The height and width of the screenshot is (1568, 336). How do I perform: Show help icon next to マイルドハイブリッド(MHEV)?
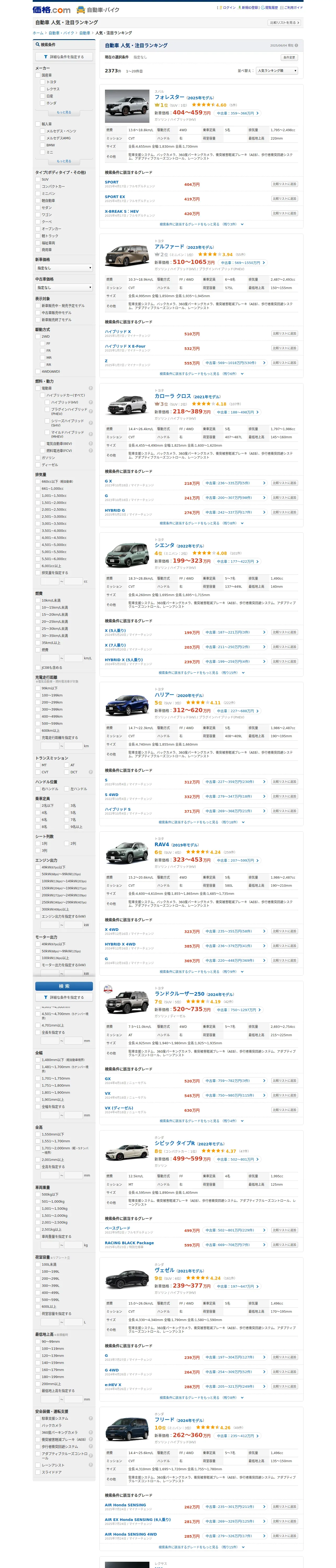click(91, 434)
